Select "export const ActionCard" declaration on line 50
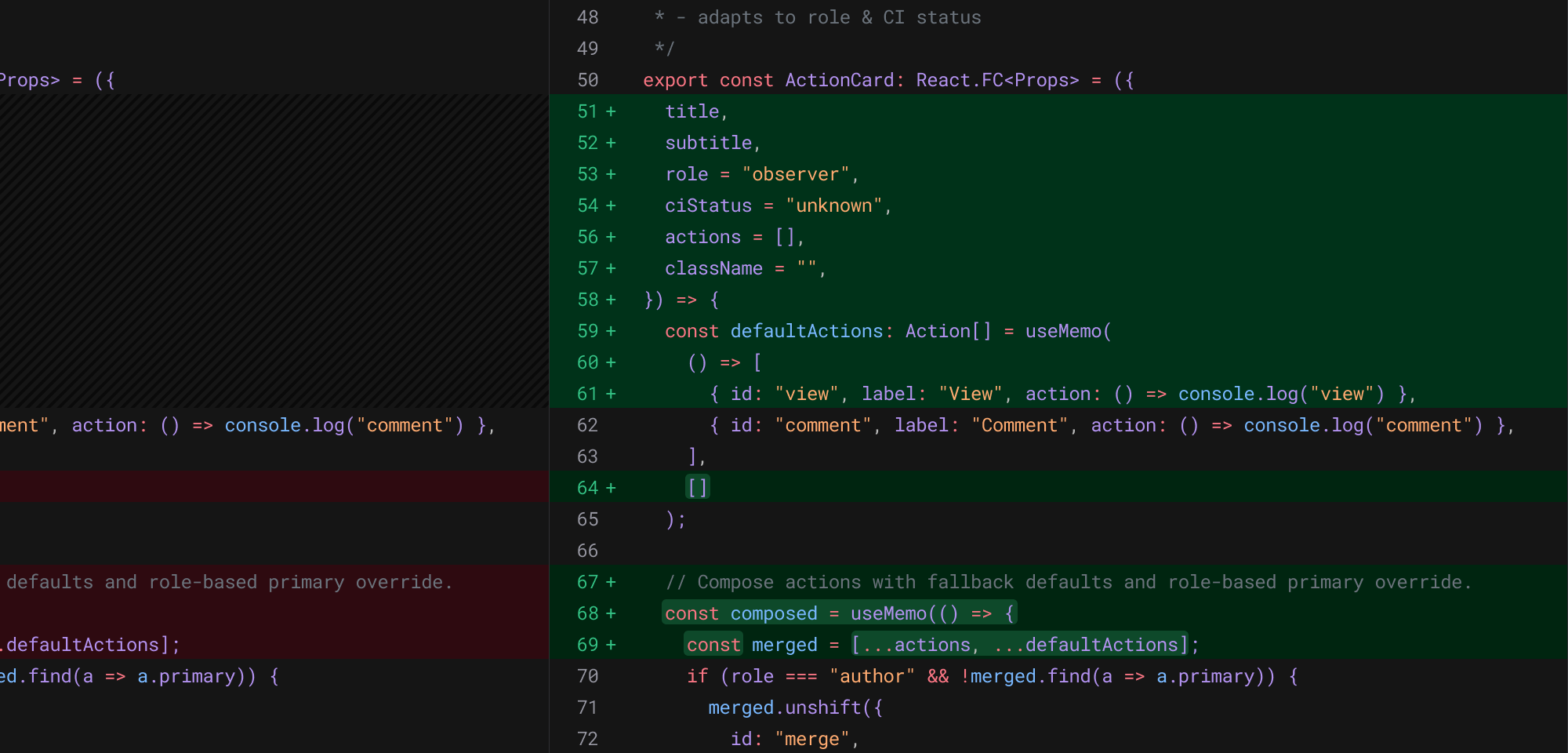Screen dimensions: 1568x753 click(x=768, y=80)
